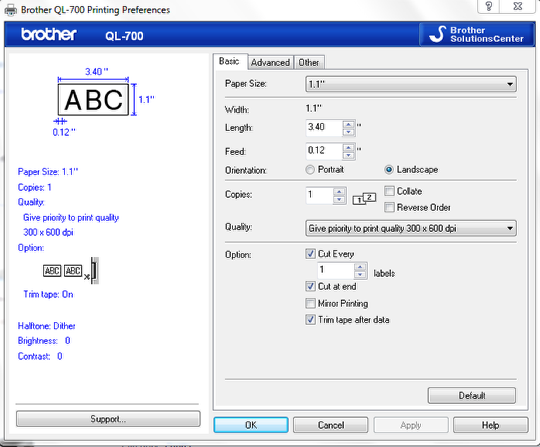Screen dimensions: 540x447
Task: Click the brother logo in the header
Action: pos(49,34)
